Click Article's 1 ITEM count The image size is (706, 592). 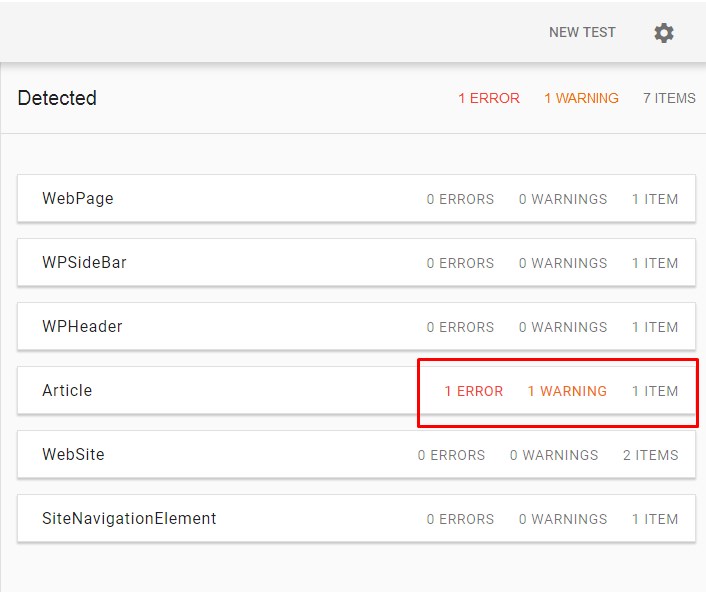(x=655, y=391)
